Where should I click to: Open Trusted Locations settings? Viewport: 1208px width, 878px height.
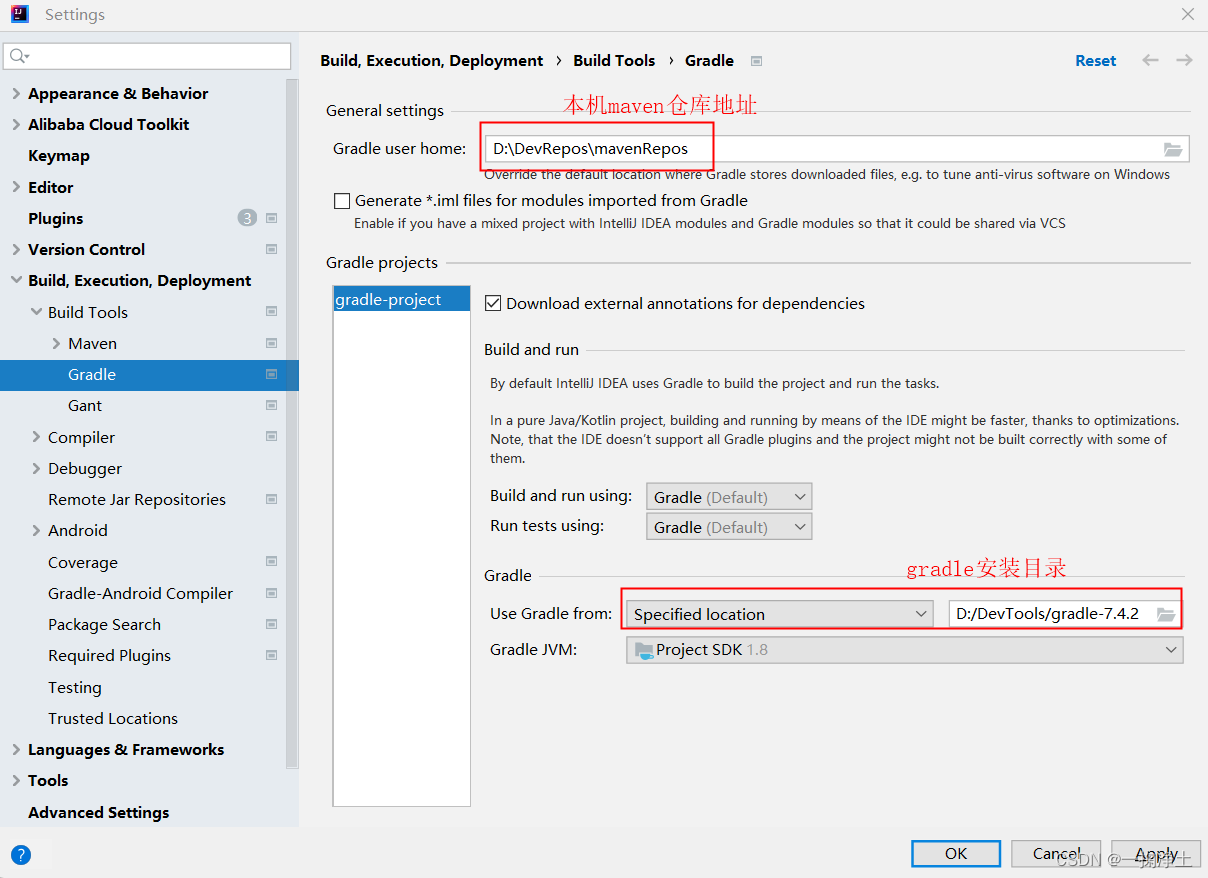[113, 718]
